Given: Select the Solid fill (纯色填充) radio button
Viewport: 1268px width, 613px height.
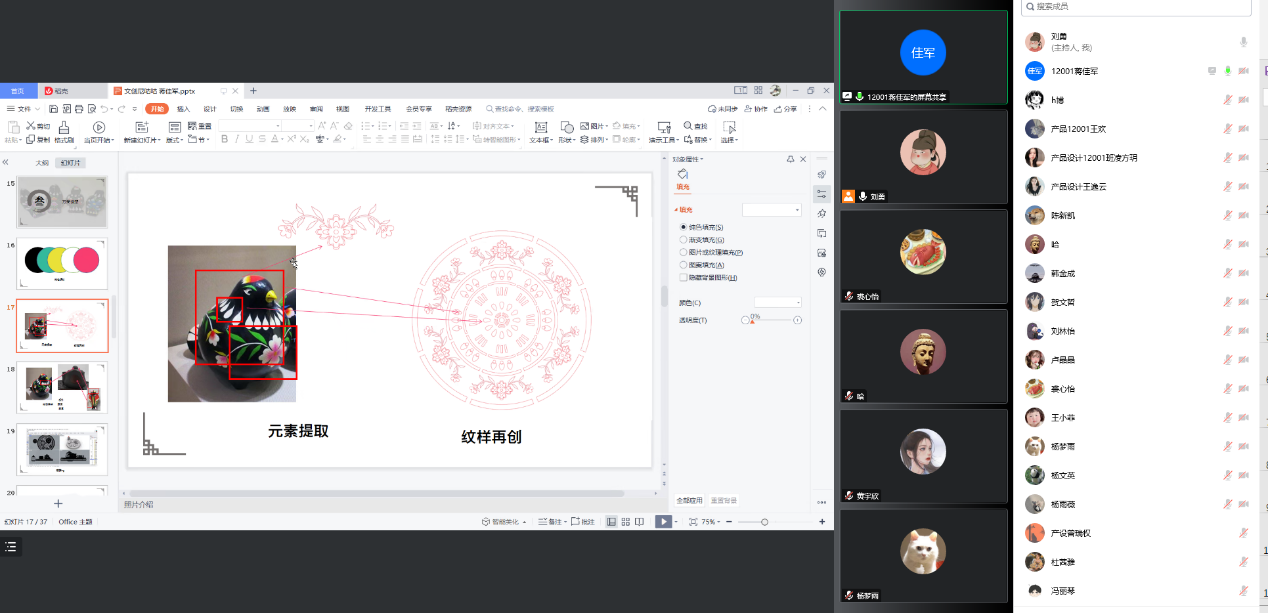Looking at the screenshot, I should [x=683, y=228].
